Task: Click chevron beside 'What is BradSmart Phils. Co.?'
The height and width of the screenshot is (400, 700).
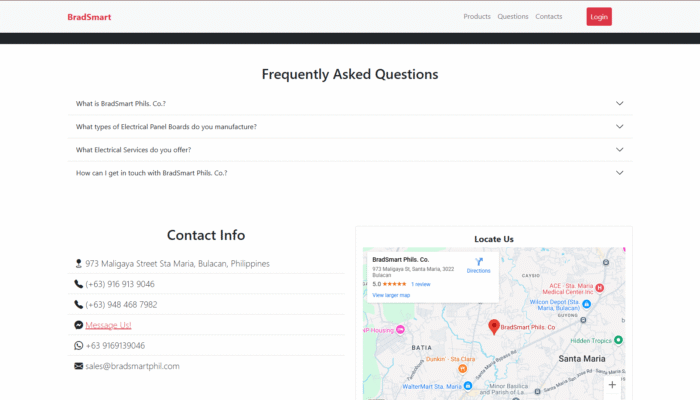Action: click(x=620, y=104)
